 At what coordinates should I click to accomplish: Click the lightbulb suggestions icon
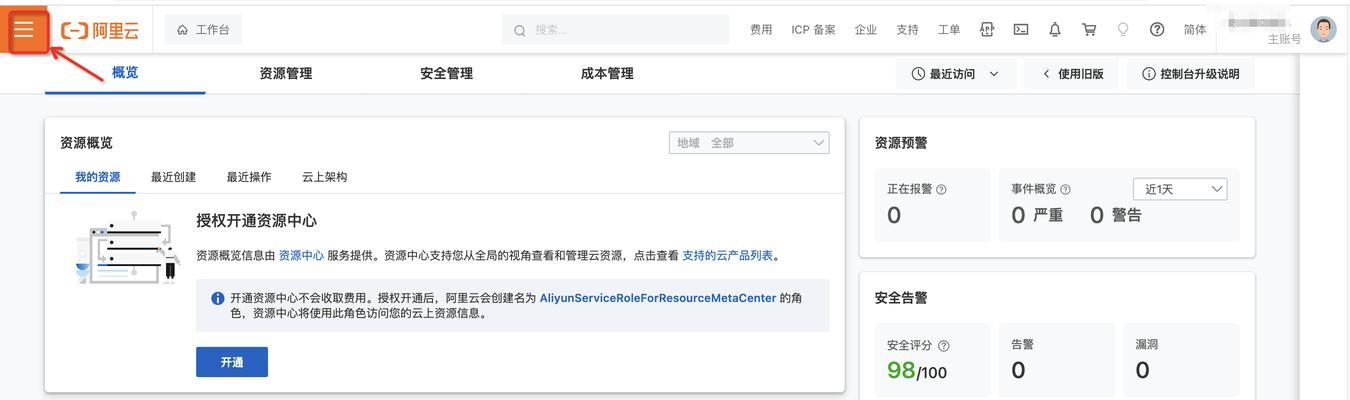(x=1123, y=30)
